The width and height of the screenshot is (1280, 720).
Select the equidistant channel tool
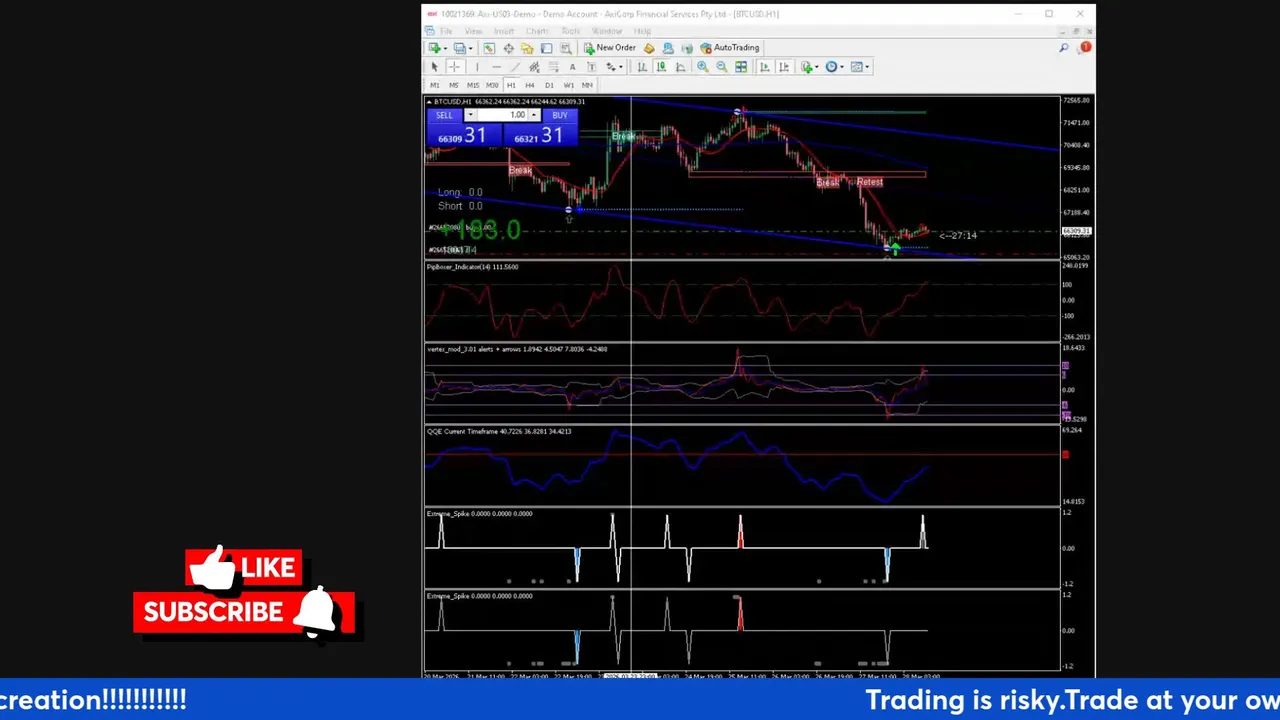tap(534, 67)
